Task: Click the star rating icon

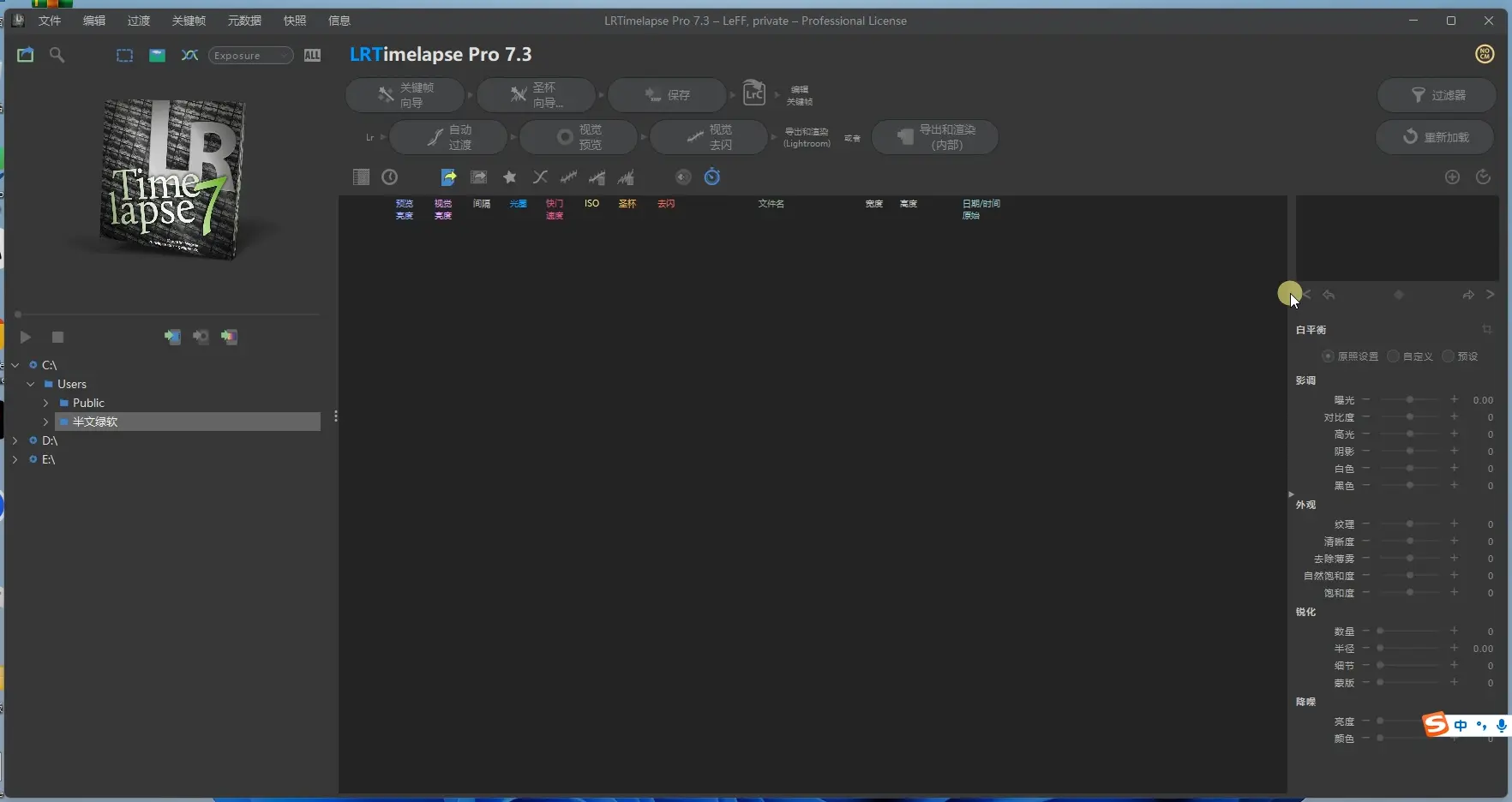Action: (509, 177)
